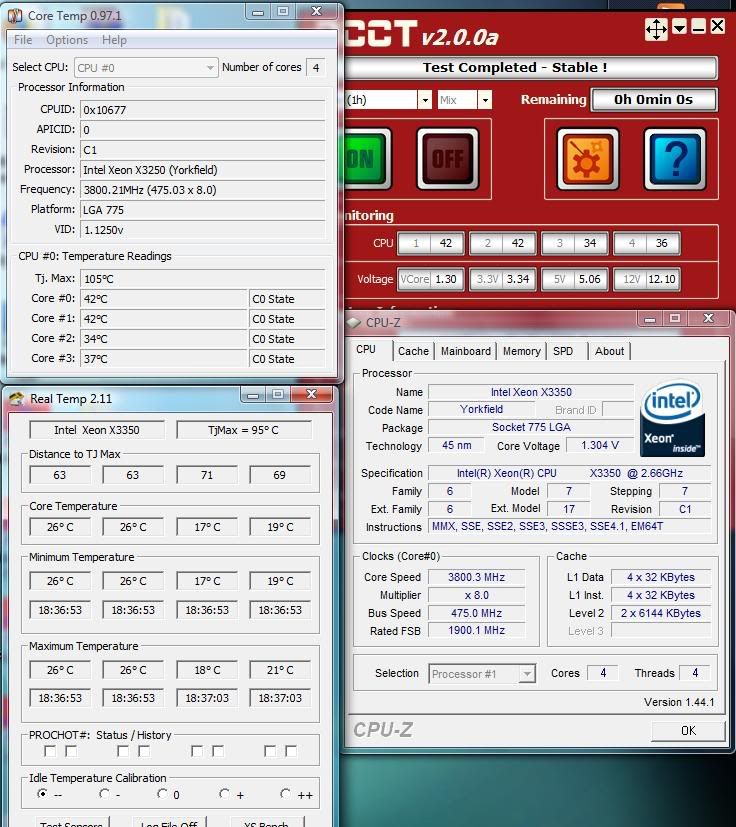Open the Options menu in Core Temp
The image size is (736, 827).
(67, 40)
